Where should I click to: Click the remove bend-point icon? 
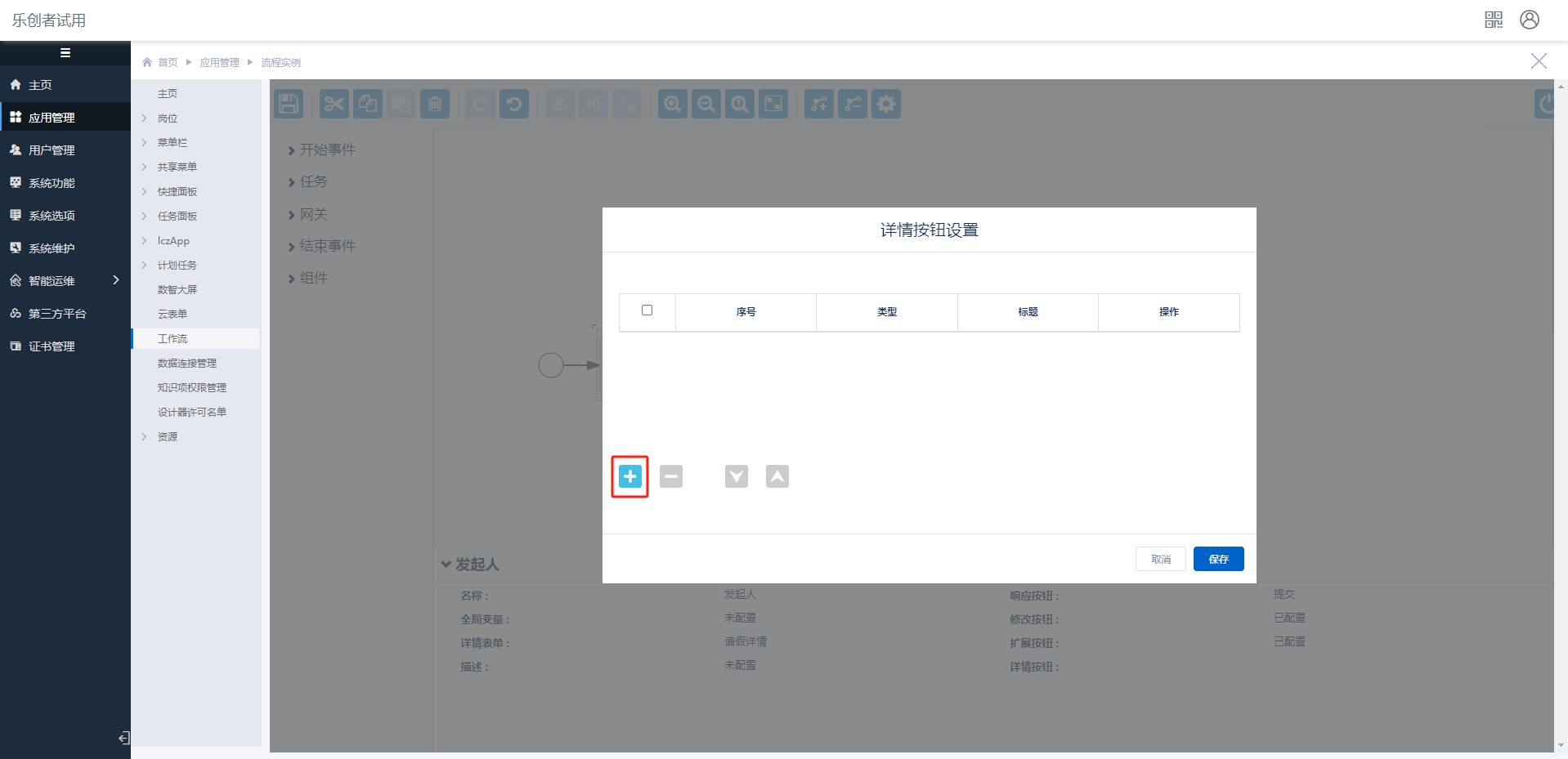click(853, 104)
